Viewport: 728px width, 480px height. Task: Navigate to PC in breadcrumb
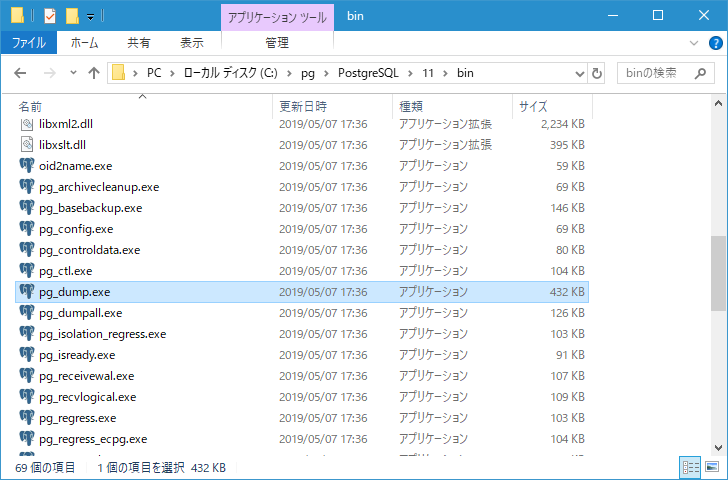click(x=154, y=73)
